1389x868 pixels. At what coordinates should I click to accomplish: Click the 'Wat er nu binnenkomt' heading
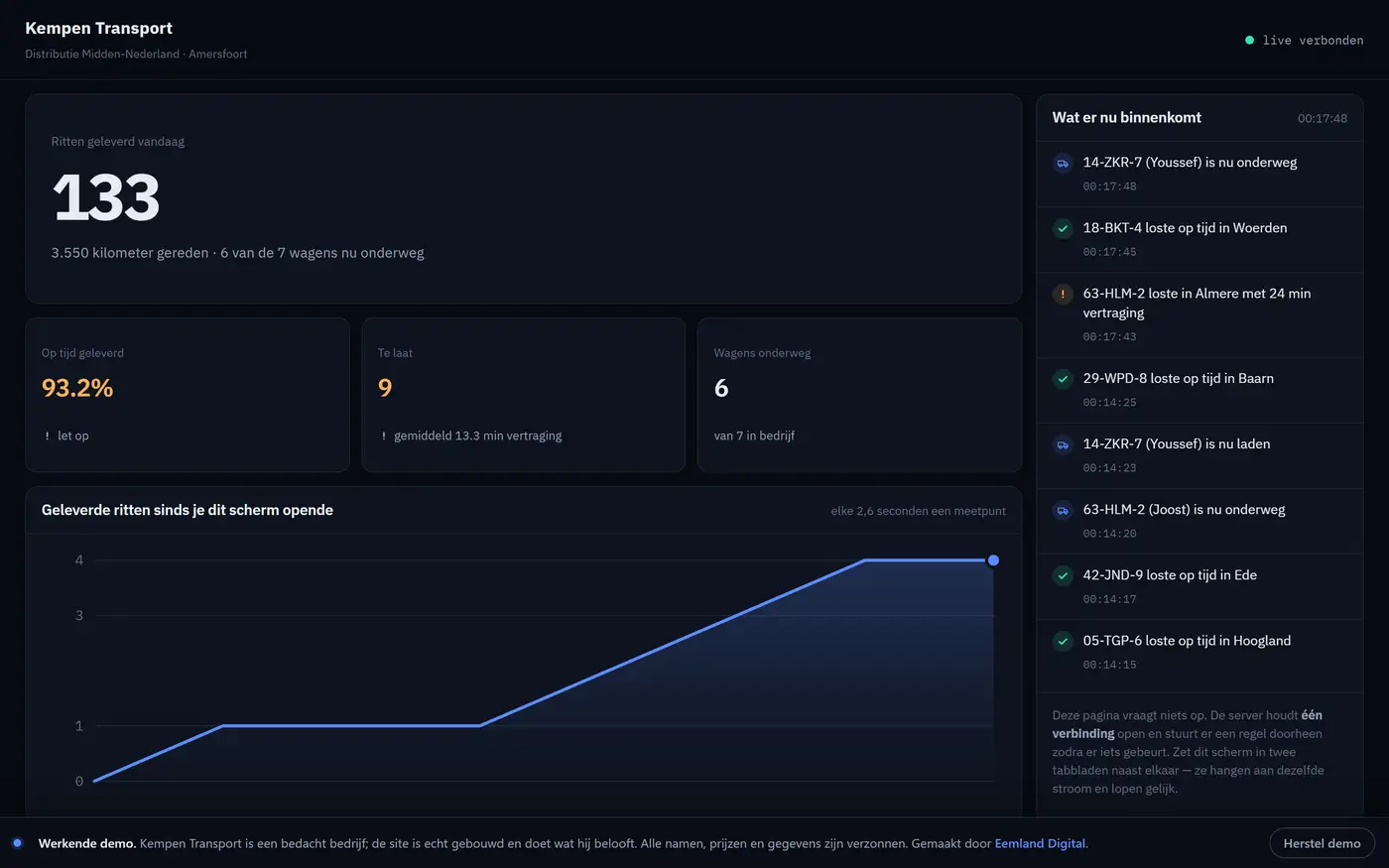[1126, 117]
